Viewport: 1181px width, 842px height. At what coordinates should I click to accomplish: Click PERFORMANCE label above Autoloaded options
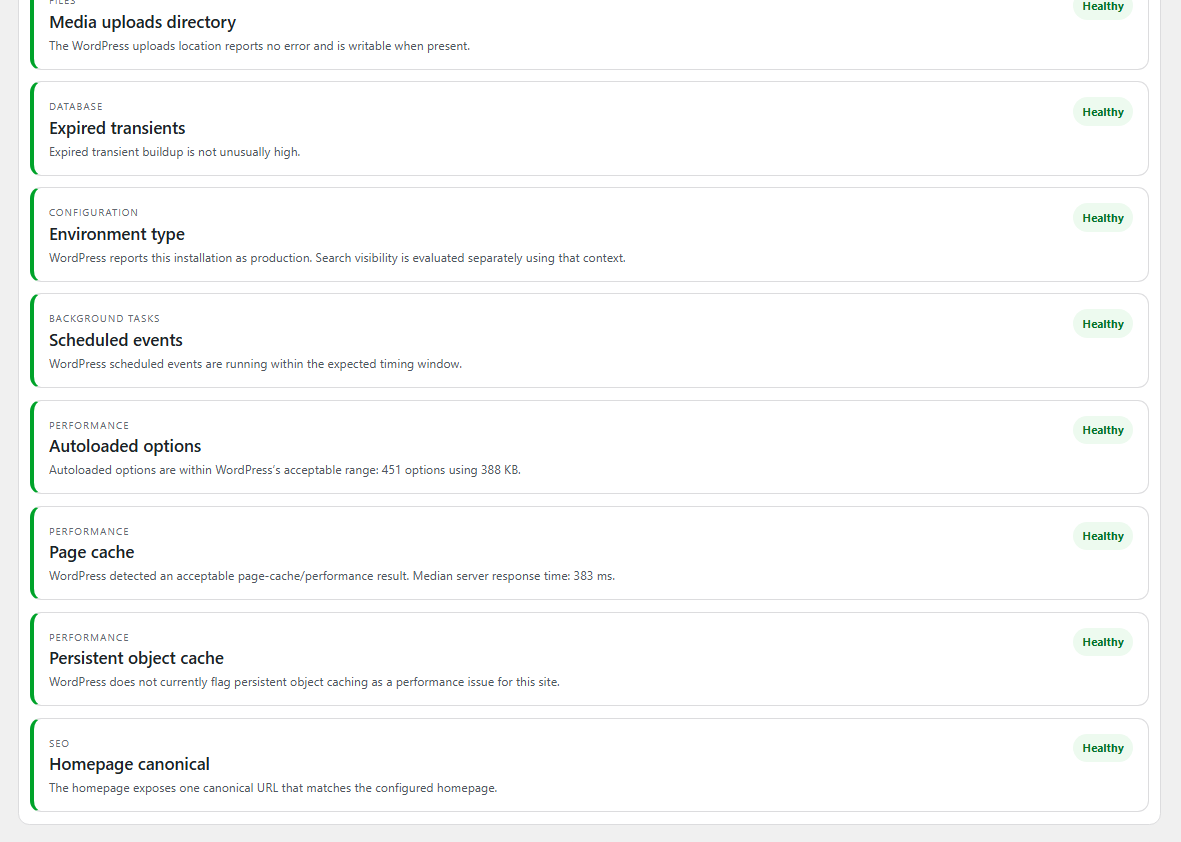(x=89, y=426)
